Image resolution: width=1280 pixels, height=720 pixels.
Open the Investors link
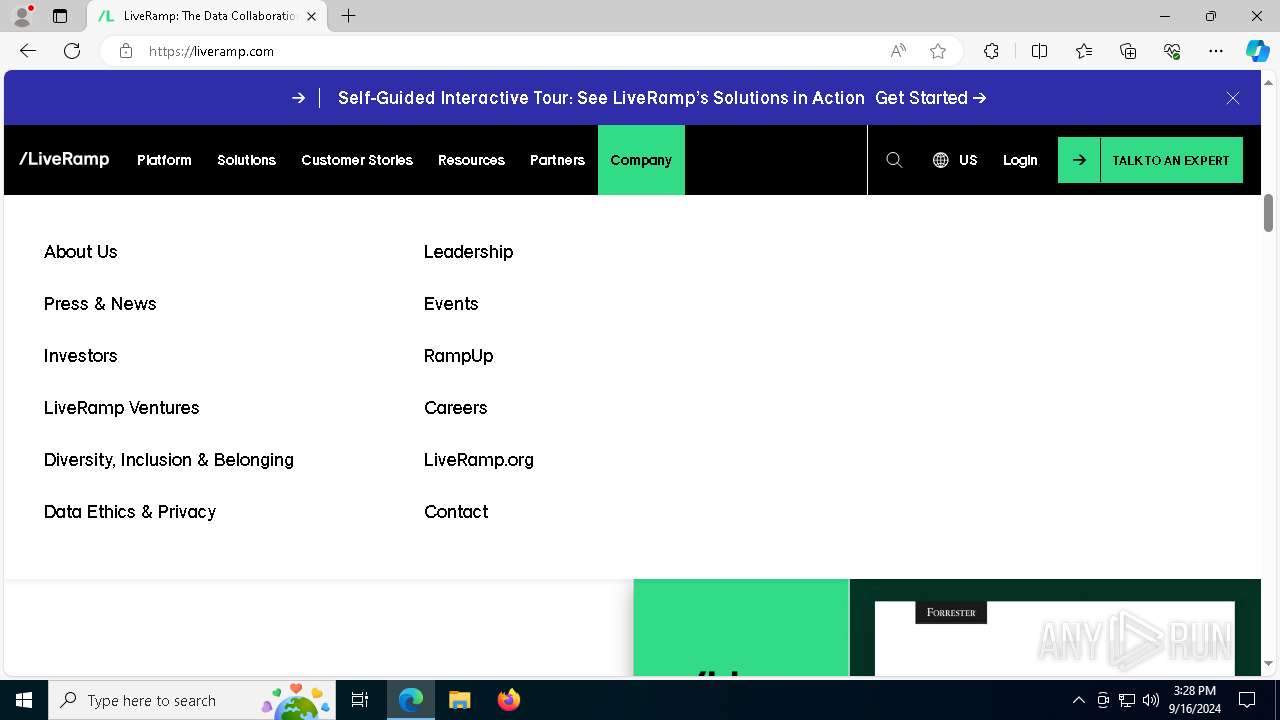point(80,356)
